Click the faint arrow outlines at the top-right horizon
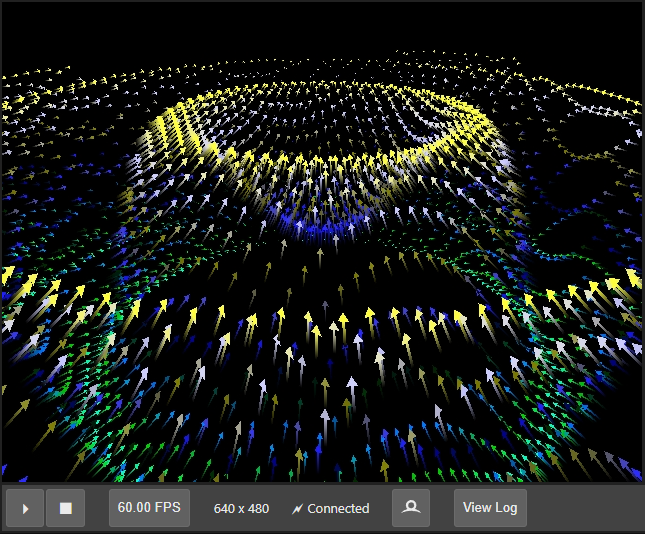The height and width of the screenshot is (534, 645). click(600, 100)
